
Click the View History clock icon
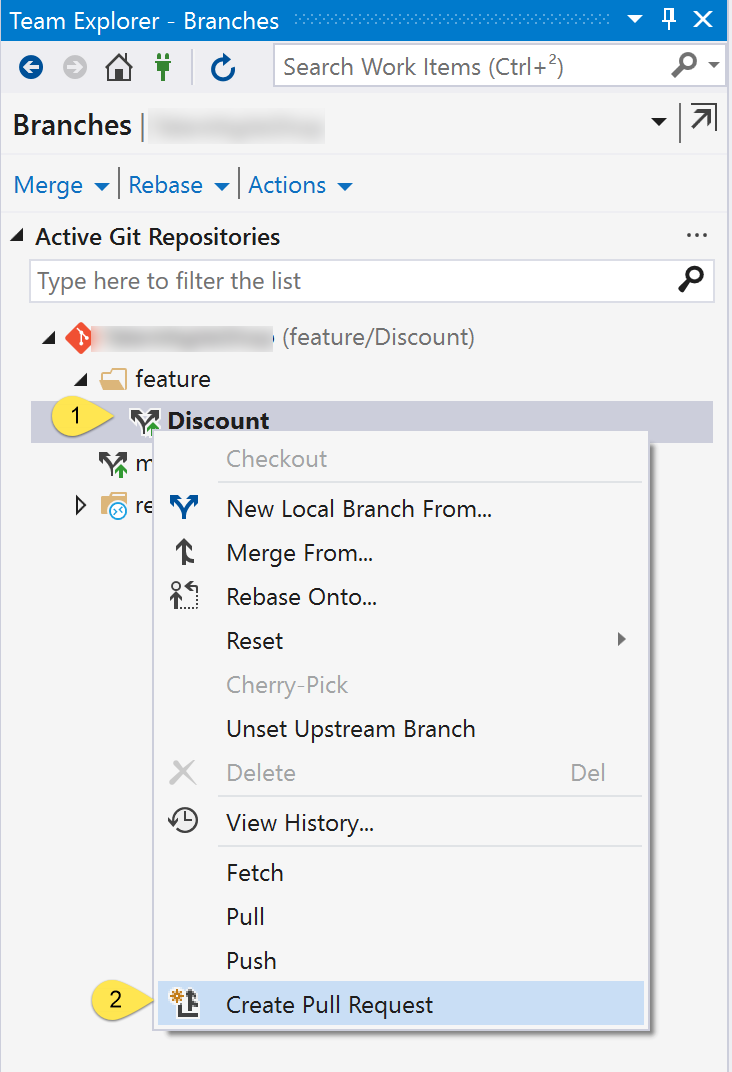[185, 821]
